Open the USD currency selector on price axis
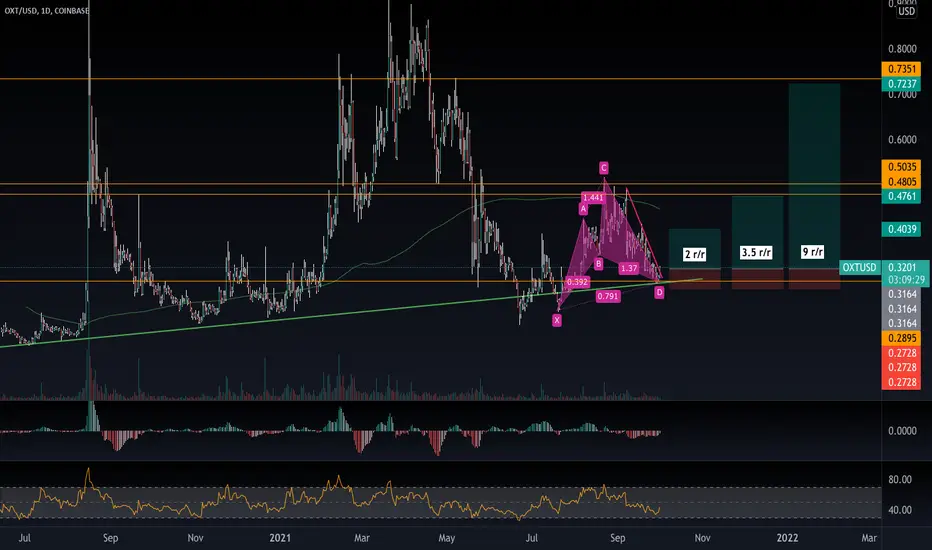This screenshot has width=932, height=550. point(906,11)
